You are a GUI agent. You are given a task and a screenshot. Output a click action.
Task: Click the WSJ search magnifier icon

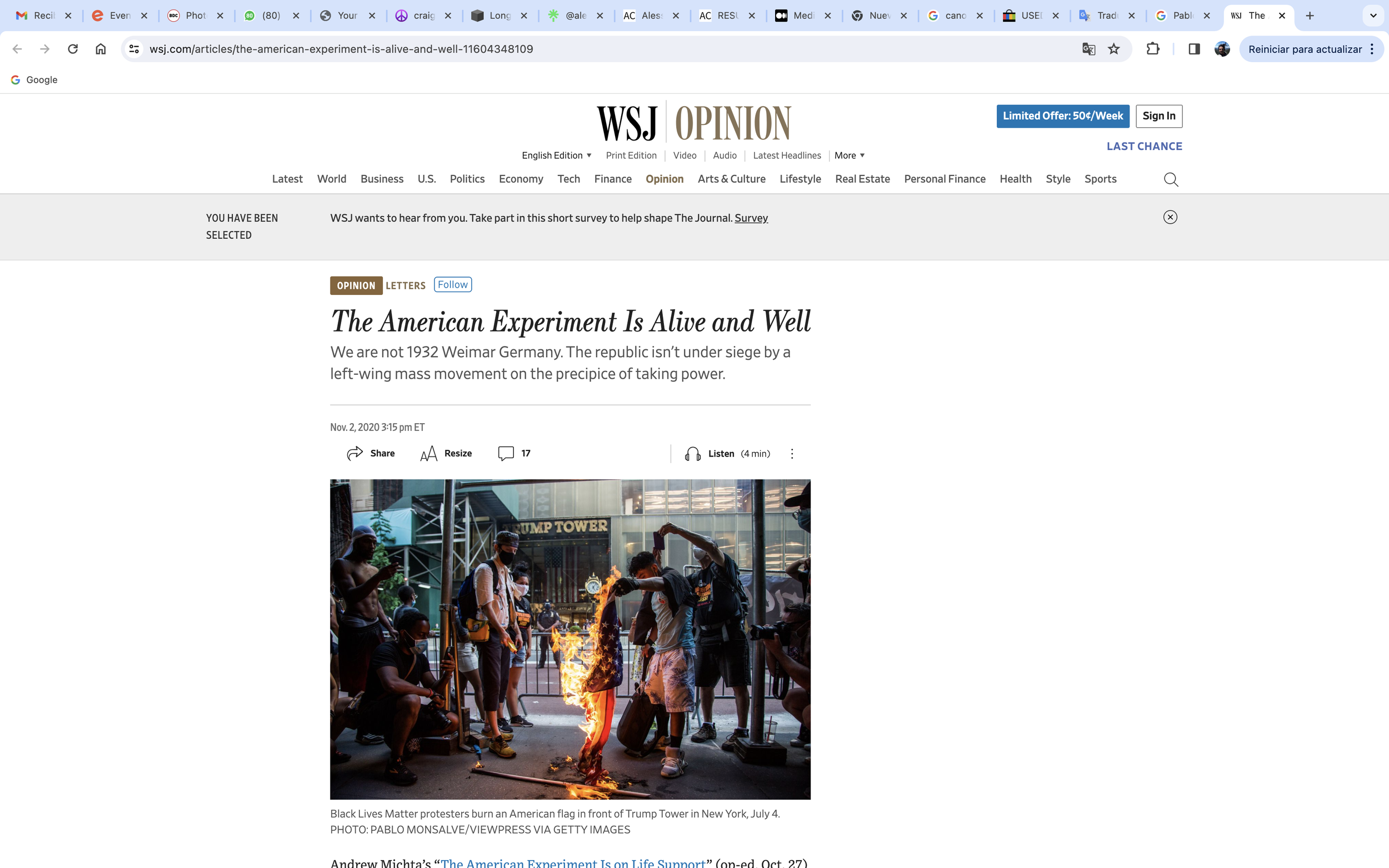coord(1171,180)
